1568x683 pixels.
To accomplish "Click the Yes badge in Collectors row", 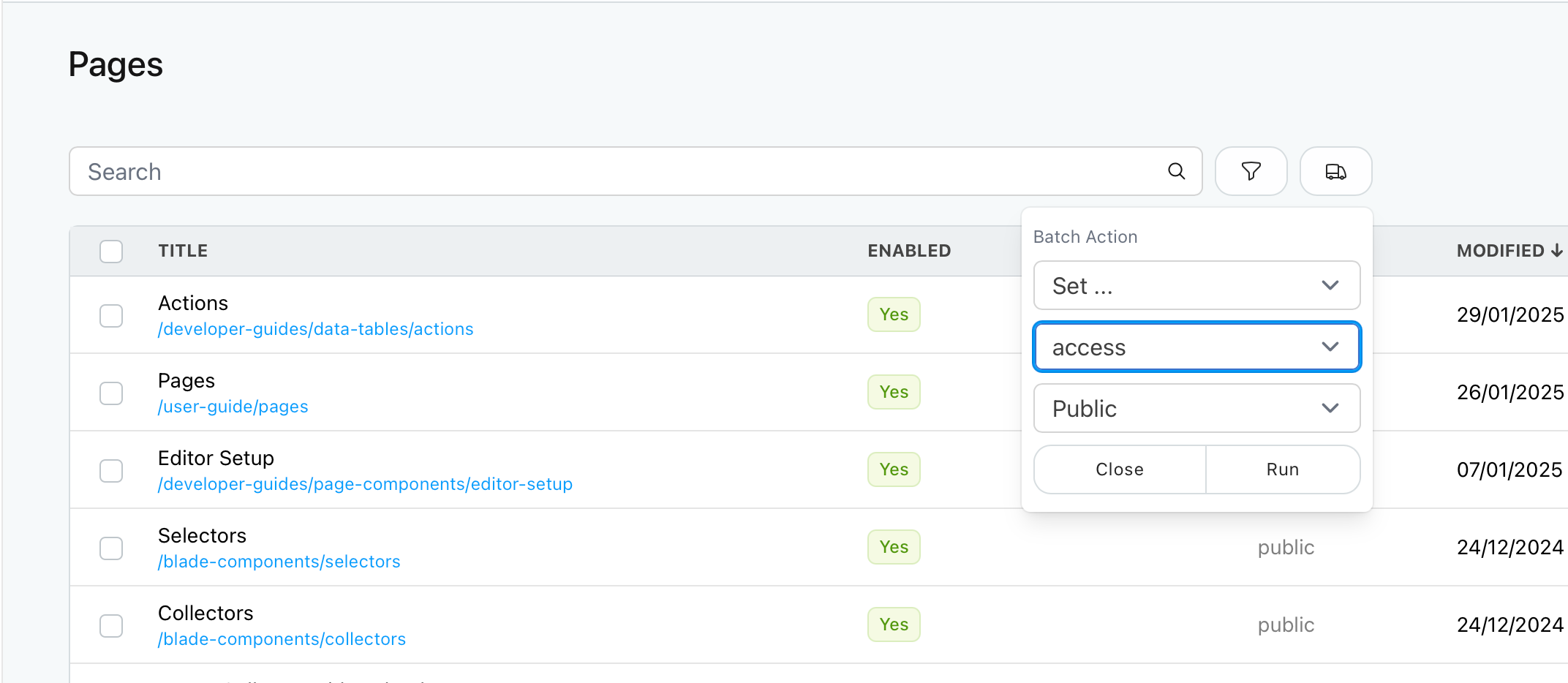I will point(894,624).
